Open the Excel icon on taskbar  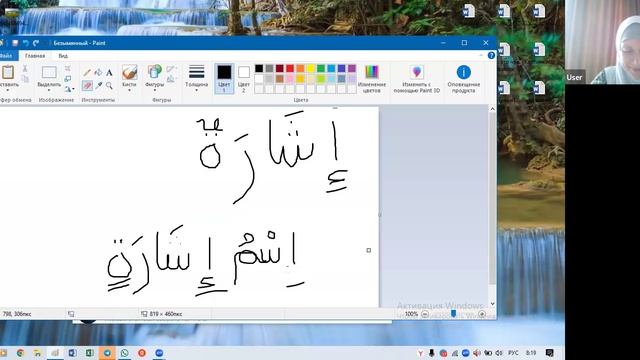89,353
